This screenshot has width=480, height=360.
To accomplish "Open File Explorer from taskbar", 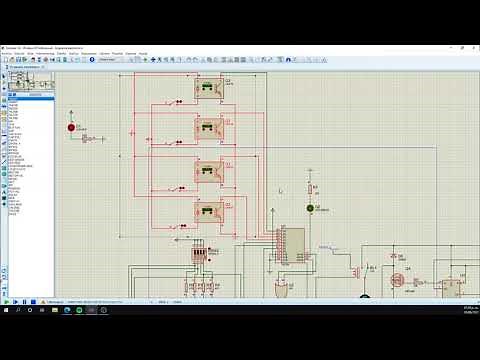I will point(55,310).
